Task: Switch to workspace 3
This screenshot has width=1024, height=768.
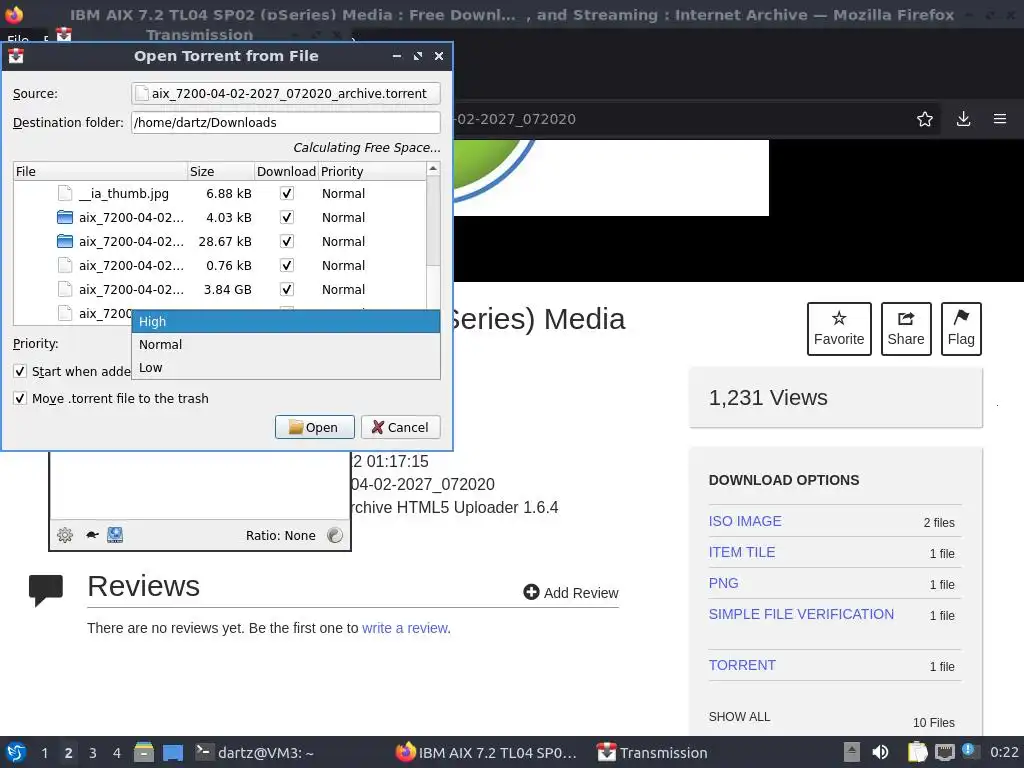Action: [x=93, y=753]
